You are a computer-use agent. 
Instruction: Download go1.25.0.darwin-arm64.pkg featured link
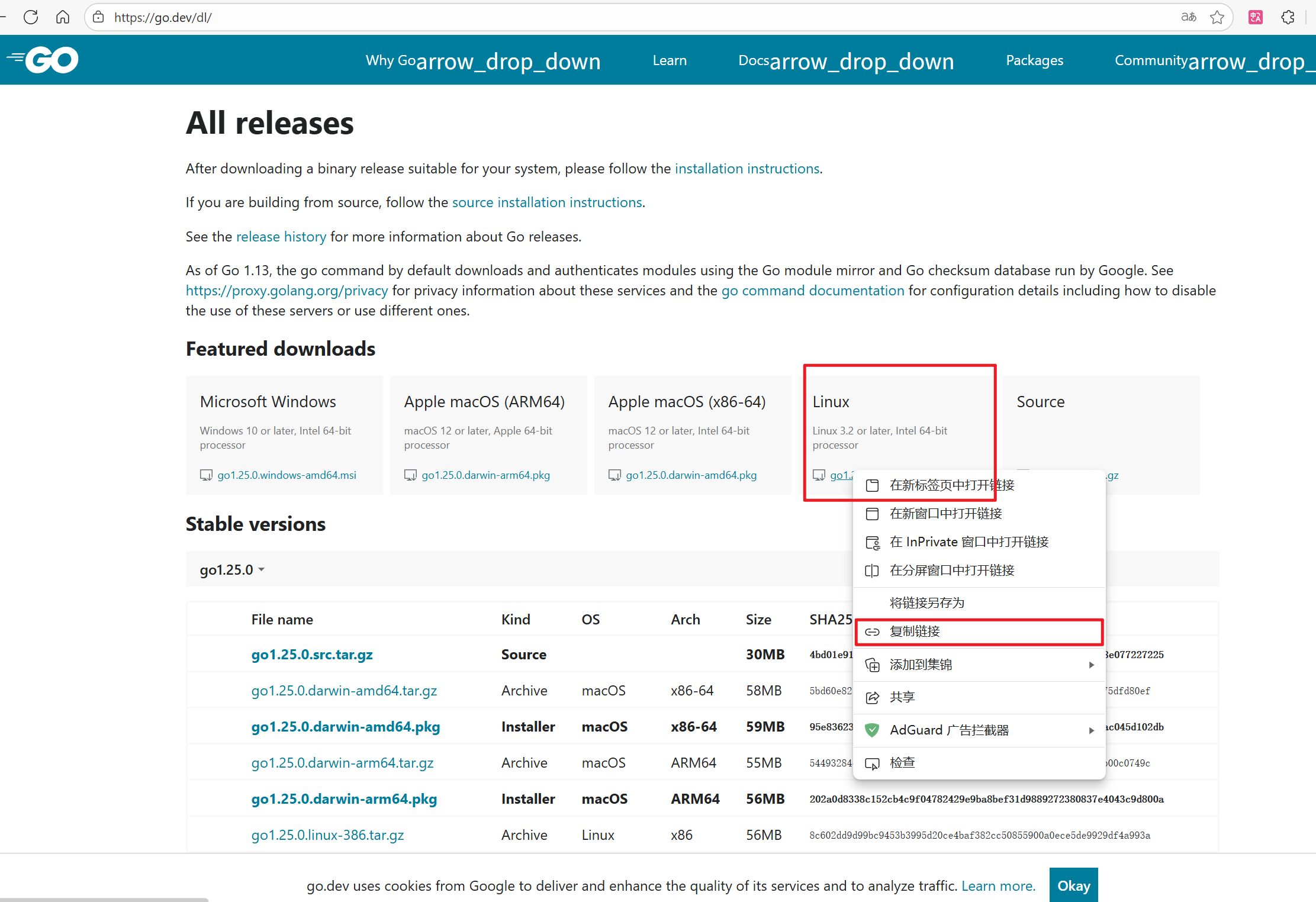point(486,475)
